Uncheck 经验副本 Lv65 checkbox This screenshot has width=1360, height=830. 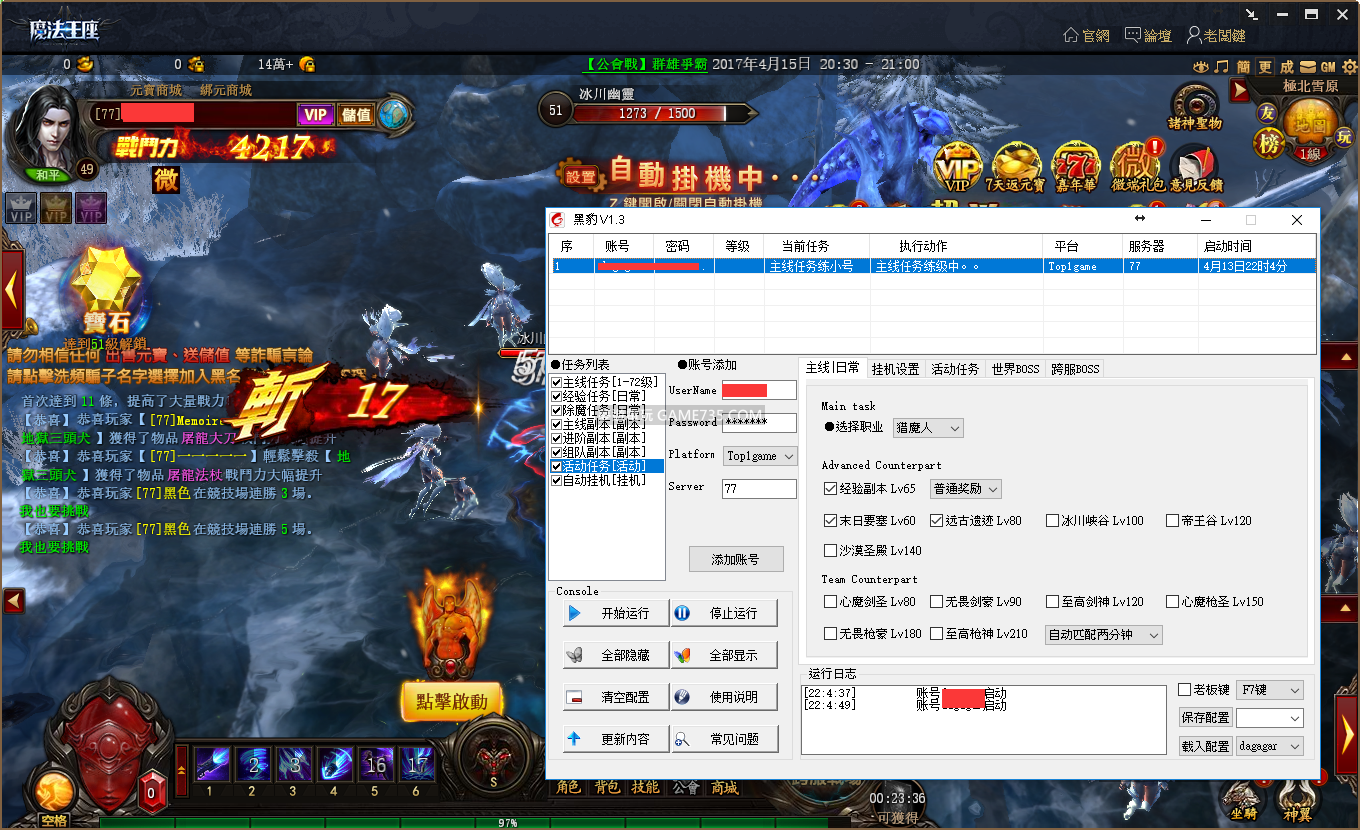830,489
